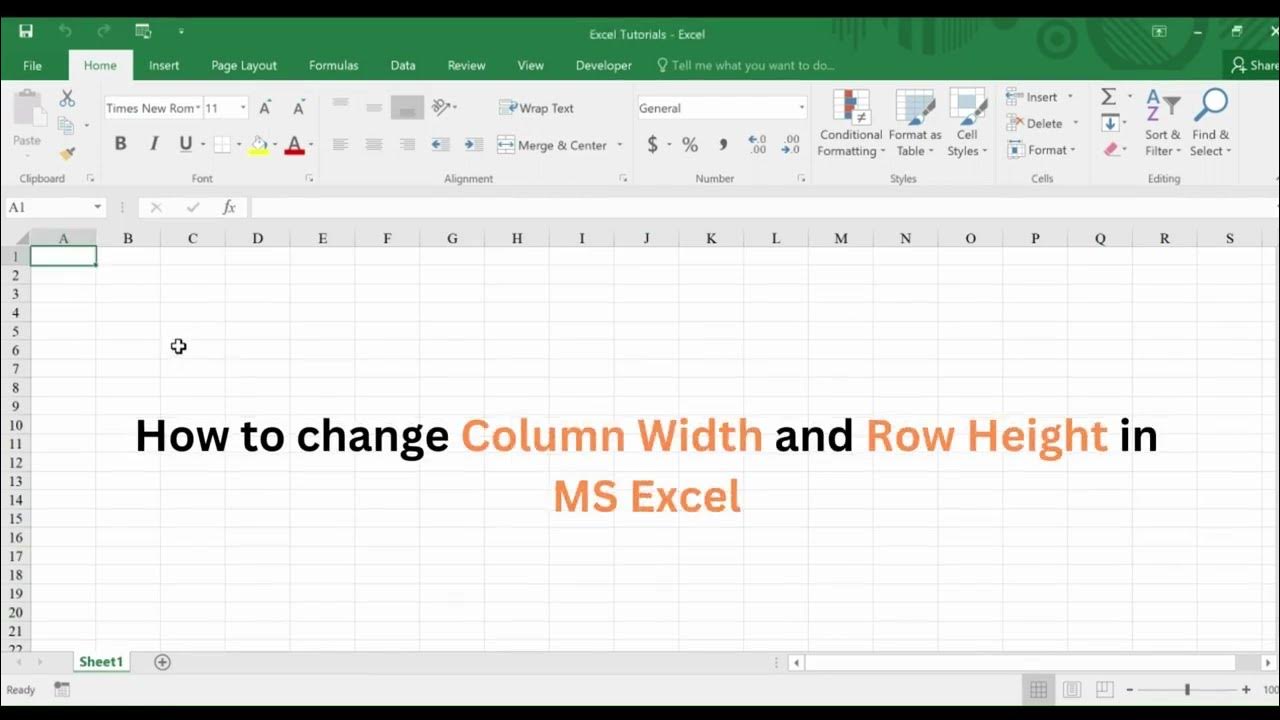This screenshot has width=1280, height=720.
Task: Click the Save icon in quick access toolbar
Action: (25, 31)
